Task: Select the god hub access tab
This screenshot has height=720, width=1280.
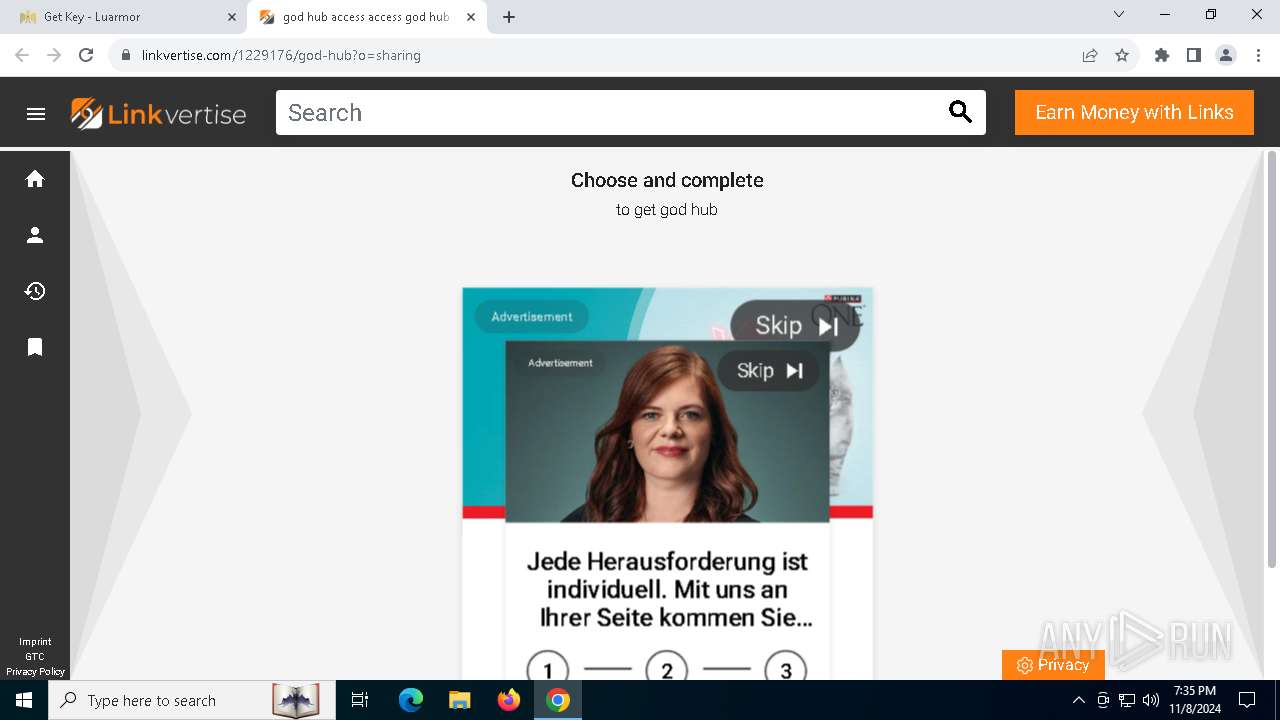Action: [366, 17]
